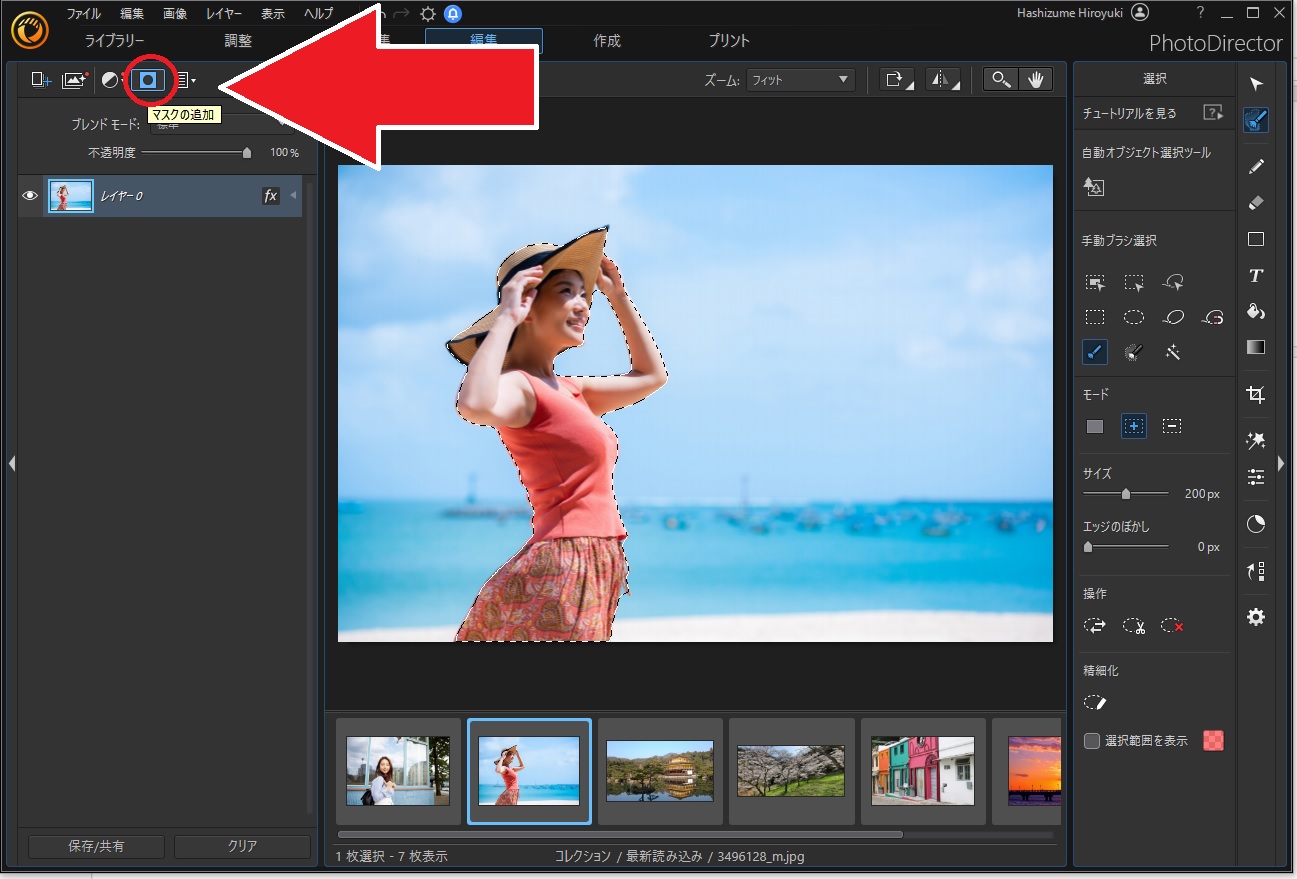The height and width of the screenshot is (879, 1297).
Task: Pick the magic wand selection tool
Action: tap(1173, 352)
